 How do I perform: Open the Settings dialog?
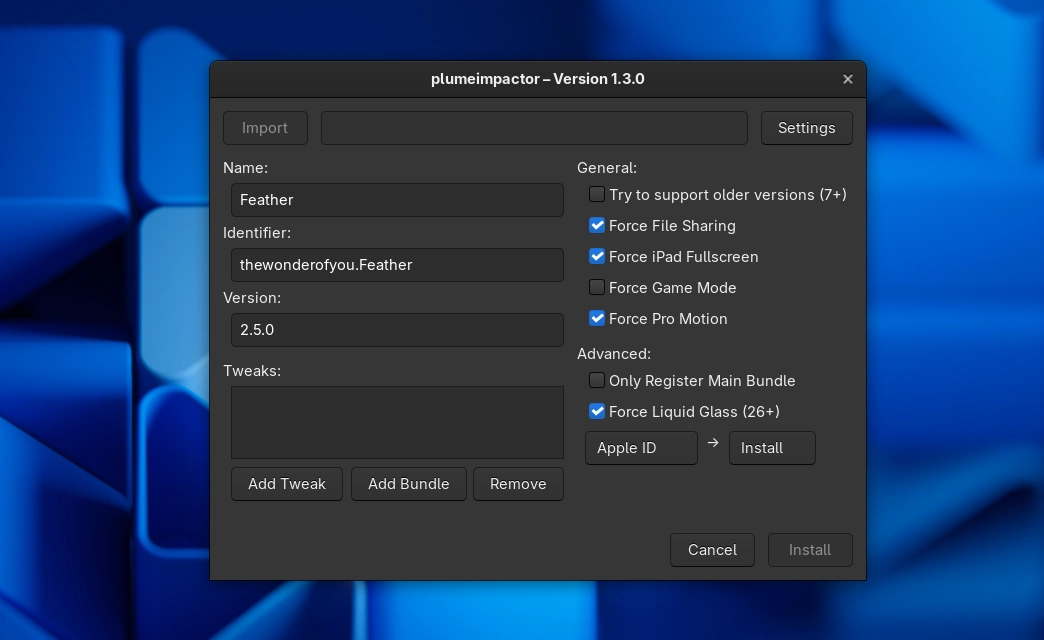pyautogui.click(x=806, y=128)
